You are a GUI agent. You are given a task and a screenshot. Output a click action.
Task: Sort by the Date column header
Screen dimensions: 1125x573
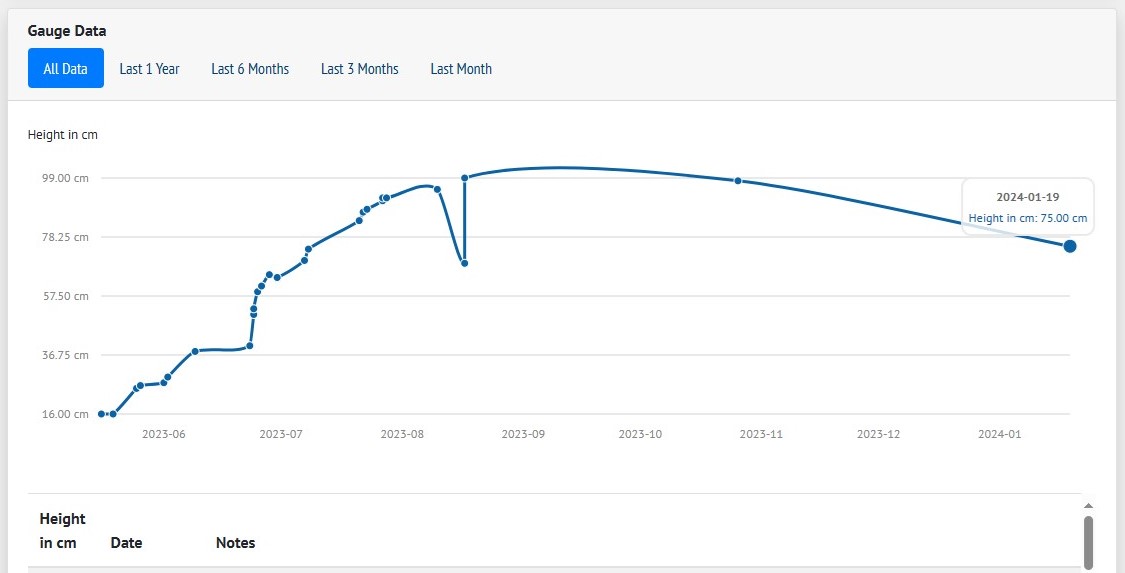click(x=126, y=543)
